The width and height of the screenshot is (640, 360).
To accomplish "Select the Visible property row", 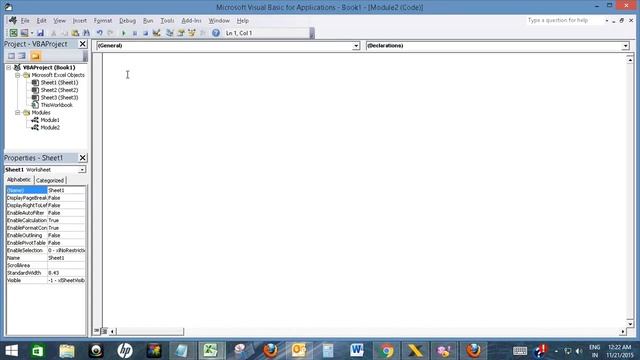I will coord(46,280).
